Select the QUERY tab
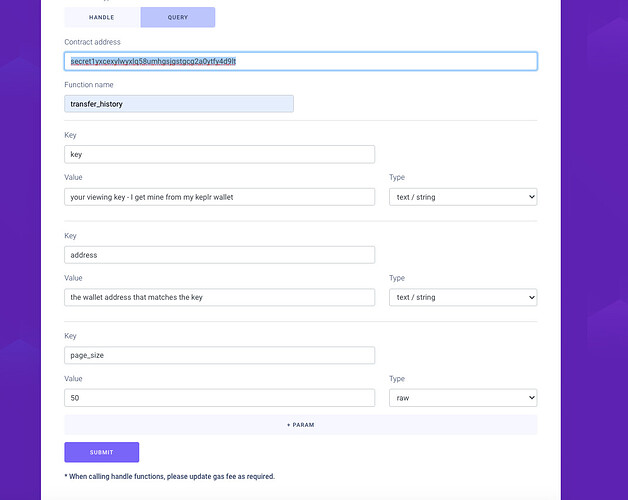 tap(178, 17)
